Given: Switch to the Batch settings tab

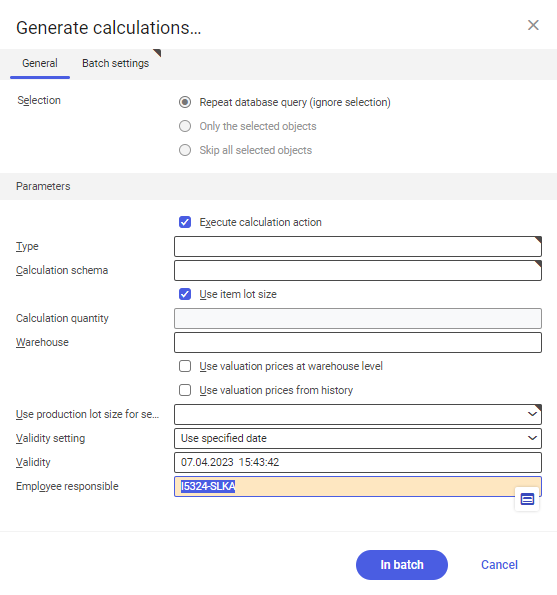Looking at the screenshot, I should [x=115, y=63].
